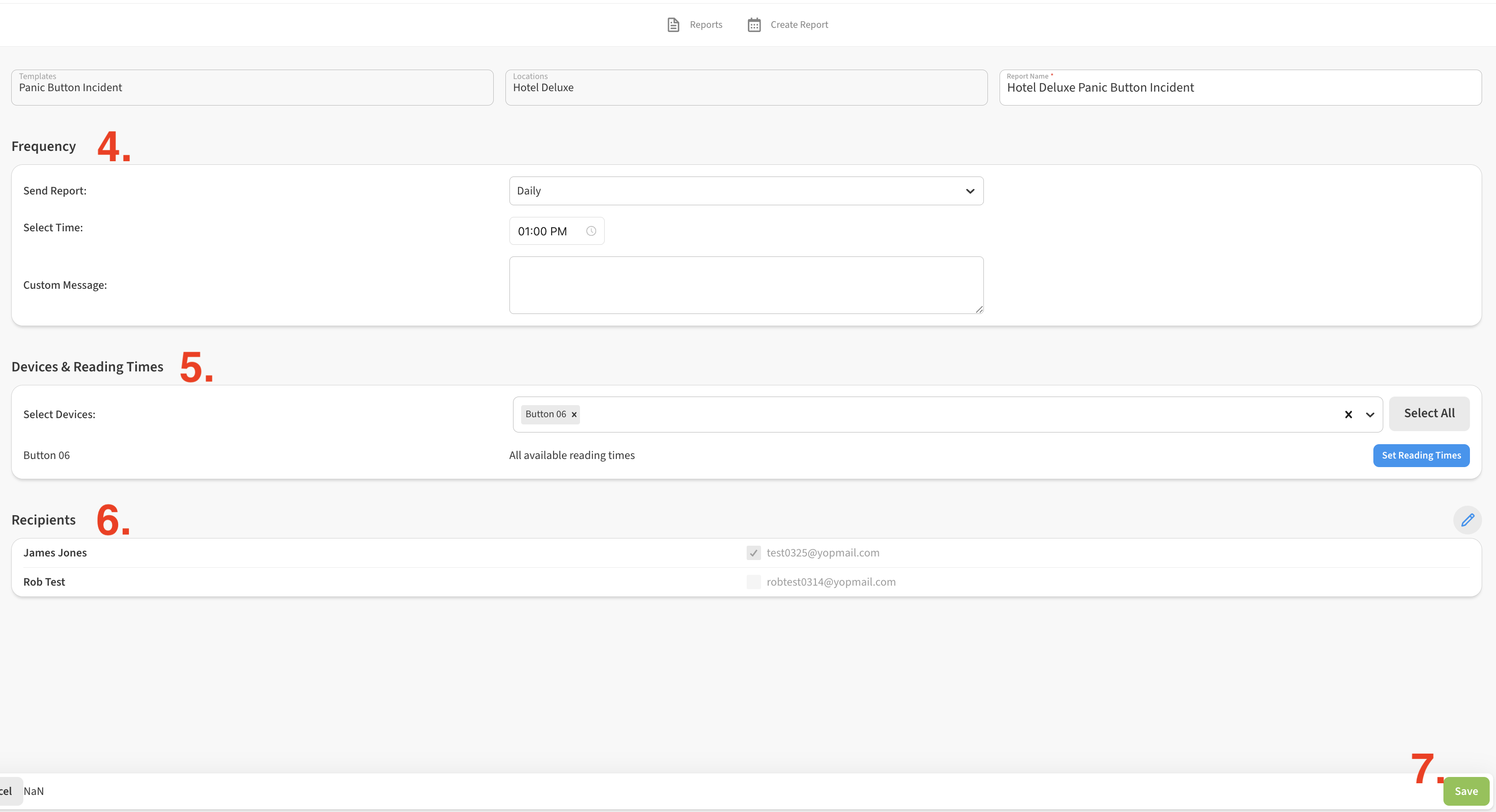Expand the Select Devices dropdown arrow
Viewport: 1496px width, 812px height.
click(x=1370, y=415)
